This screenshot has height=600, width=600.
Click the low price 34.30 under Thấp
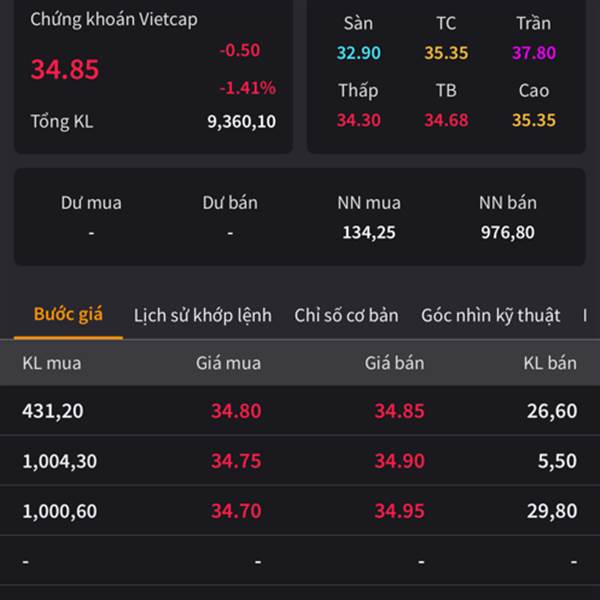pos(358,120)
